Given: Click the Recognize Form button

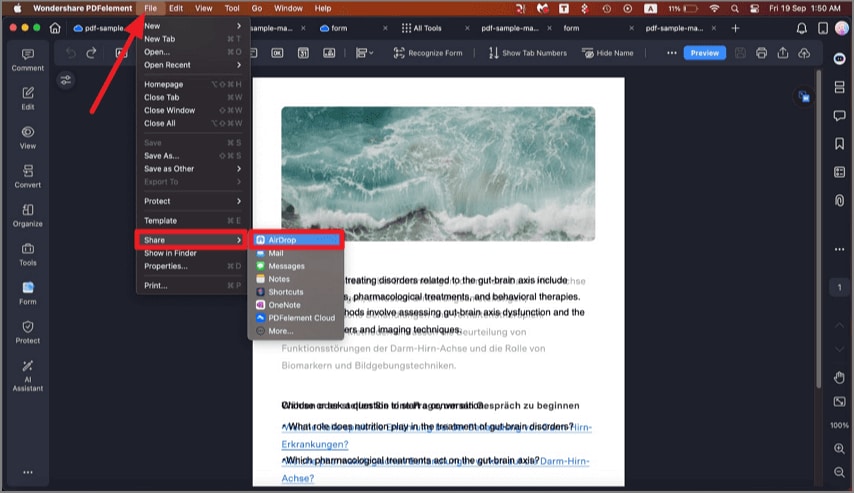Looking at the screenshot, I should (428, 53).
